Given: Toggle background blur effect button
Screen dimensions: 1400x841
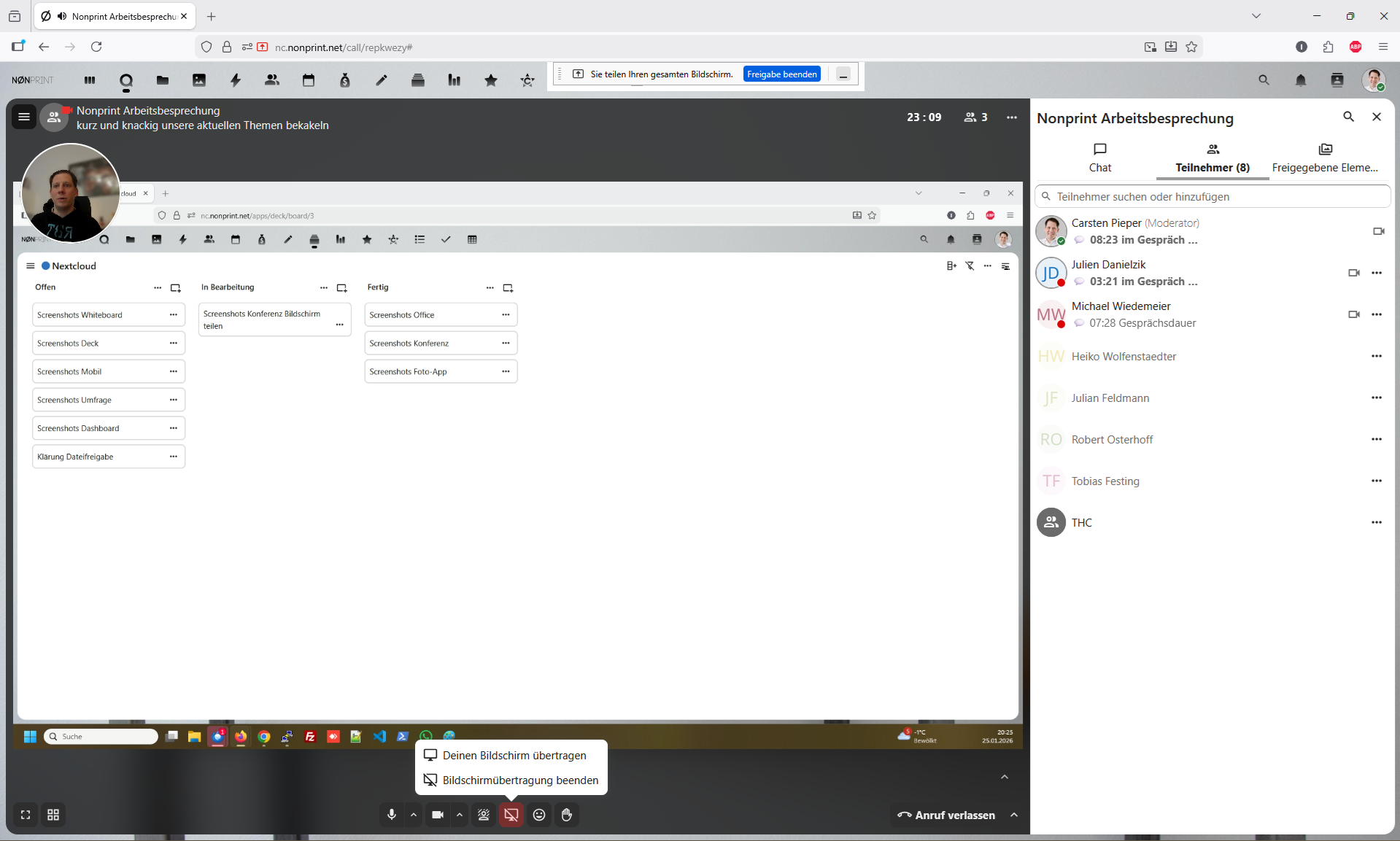Looking at the screenshot, I should pyautogui.click(x=484, y=815).
